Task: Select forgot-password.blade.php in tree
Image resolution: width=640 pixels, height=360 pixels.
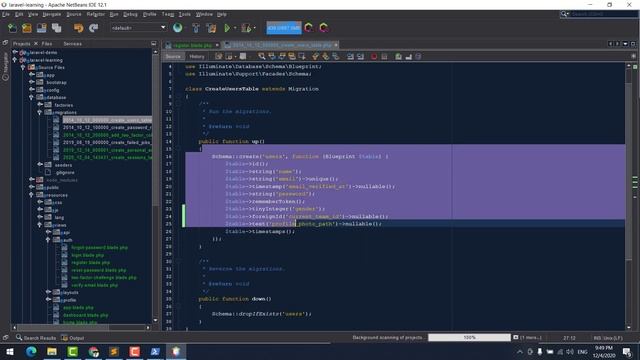Action: 99,247
